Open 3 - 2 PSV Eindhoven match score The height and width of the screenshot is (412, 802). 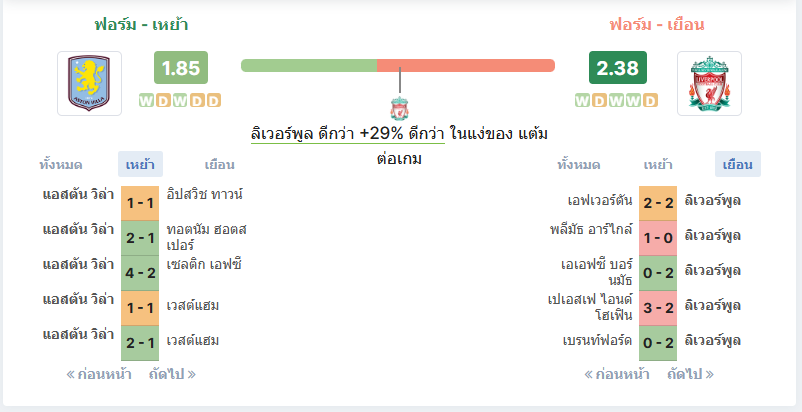(x=658, y=308)
